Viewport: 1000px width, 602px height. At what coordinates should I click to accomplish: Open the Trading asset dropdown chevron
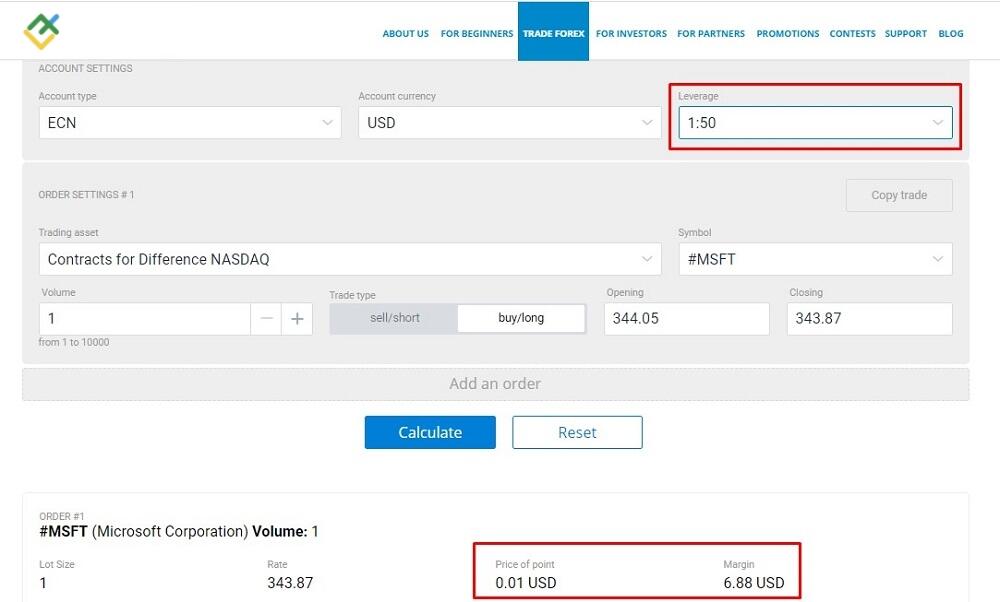tap(647, 258)
